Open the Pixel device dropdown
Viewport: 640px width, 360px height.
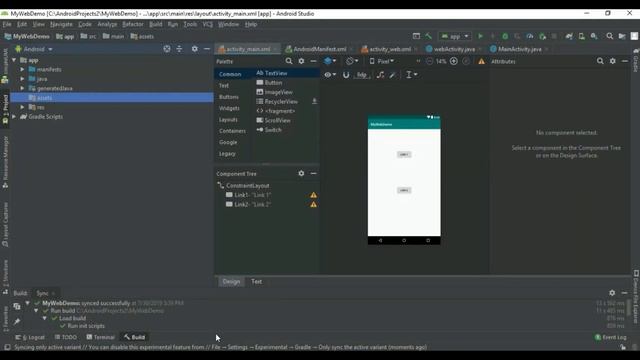click(382, 61)
